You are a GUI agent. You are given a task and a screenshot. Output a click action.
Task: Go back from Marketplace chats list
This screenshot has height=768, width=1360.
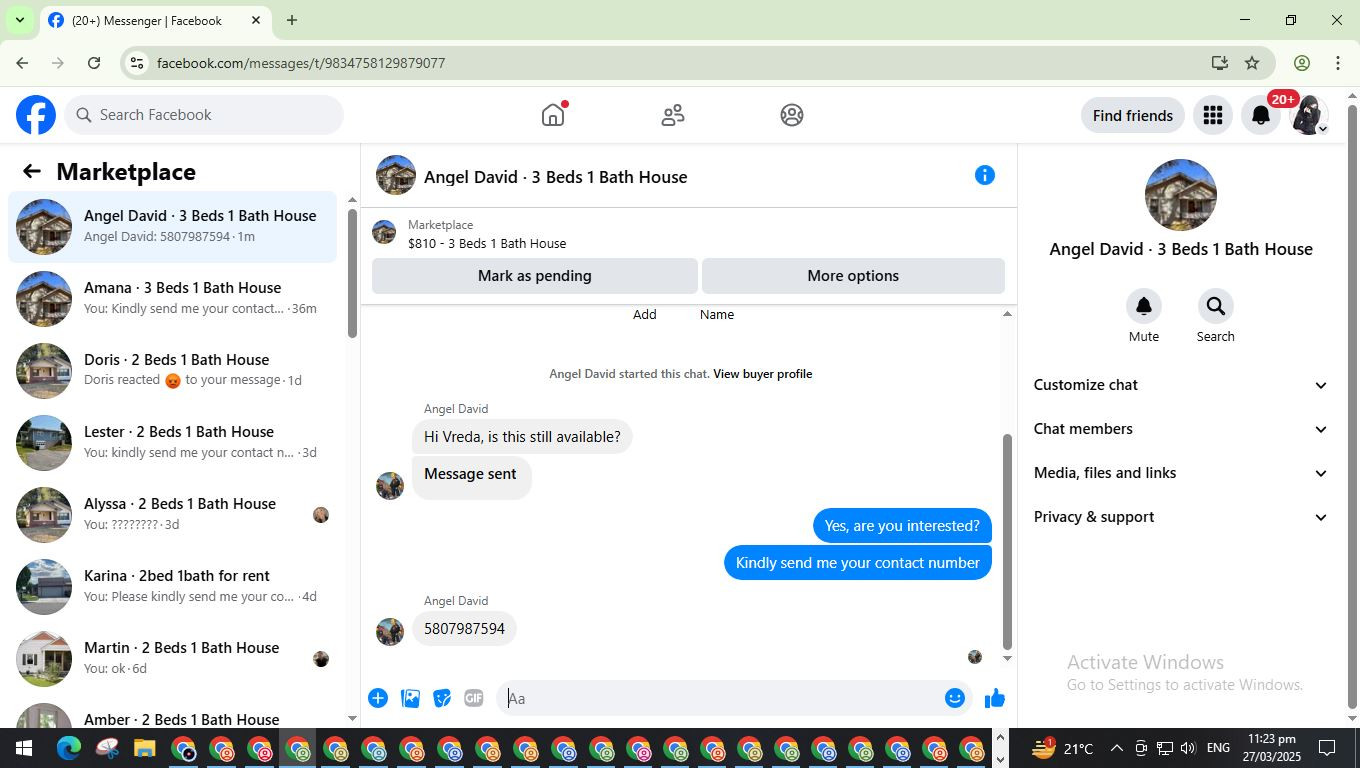point(32,172)
